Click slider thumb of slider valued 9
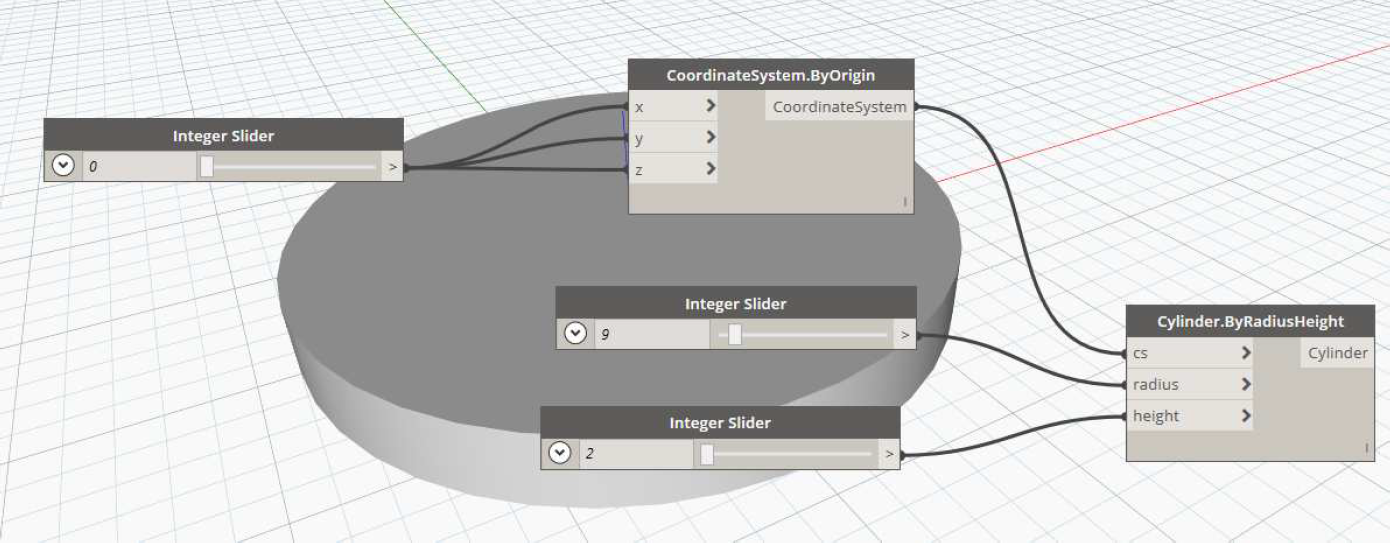 pos(735,335)
